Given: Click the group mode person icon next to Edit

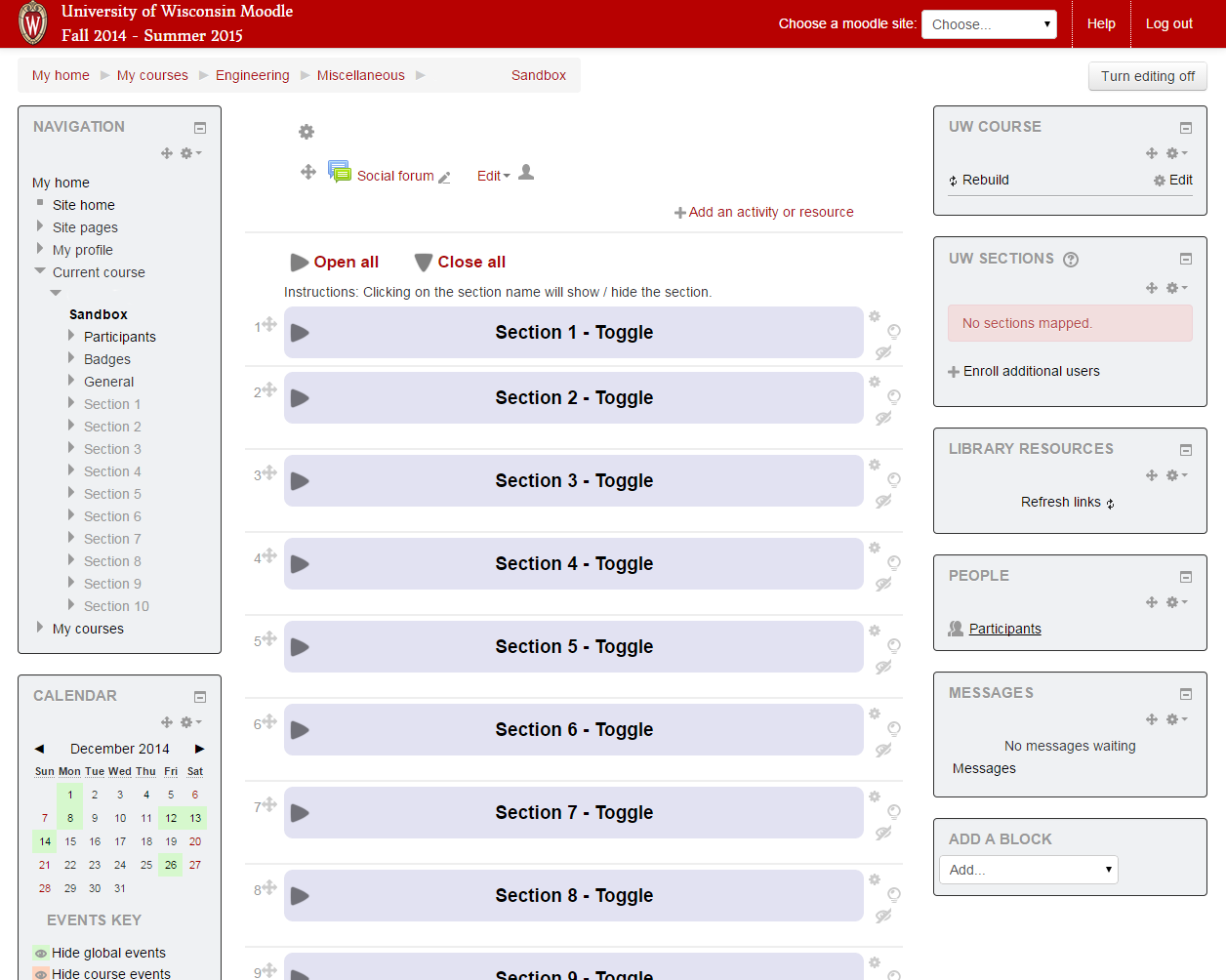Looking at the screenshot, I should click(x=526, y=173).
